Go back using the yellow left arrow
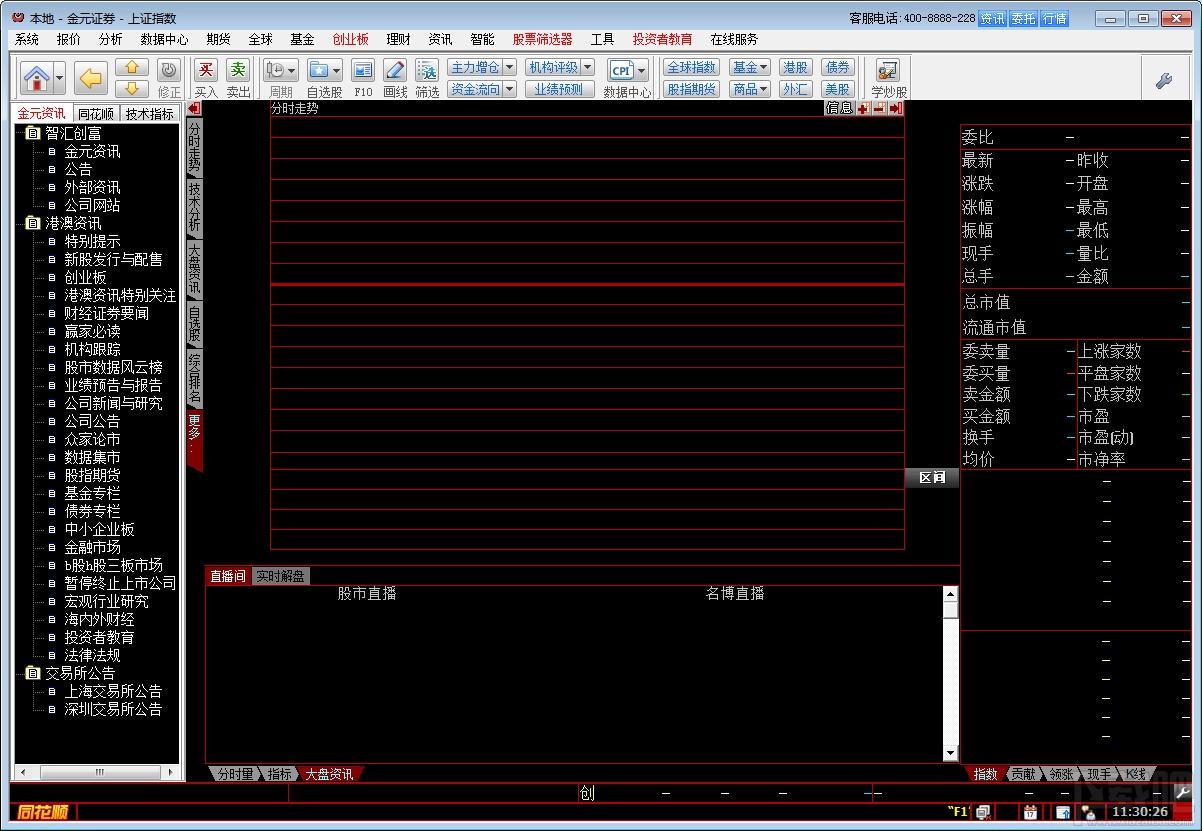The height and width of the screenshot is (831, 1202). coord(91,77)
